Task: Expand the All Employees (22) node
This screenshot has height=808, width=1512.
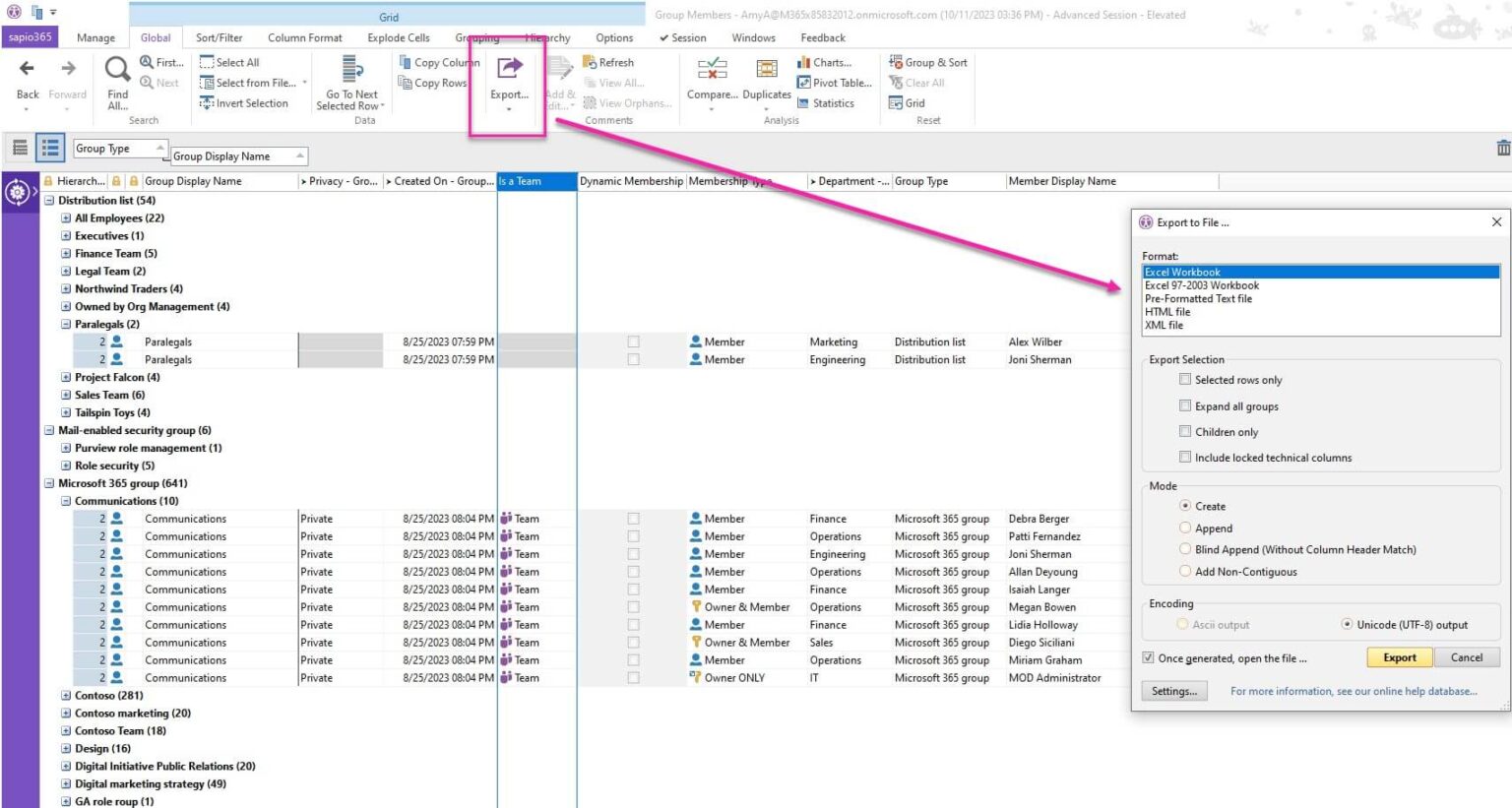Action: pos(66,218)
